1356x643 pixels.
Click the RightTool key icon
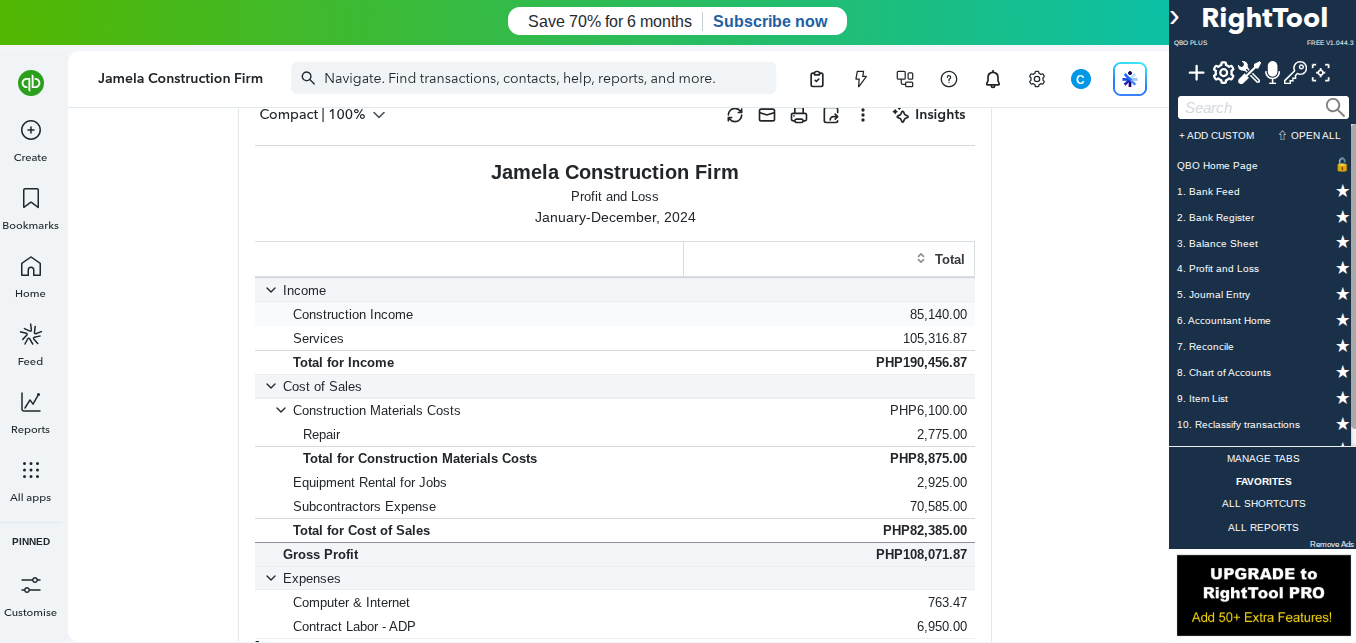[x=1295, y=72]
